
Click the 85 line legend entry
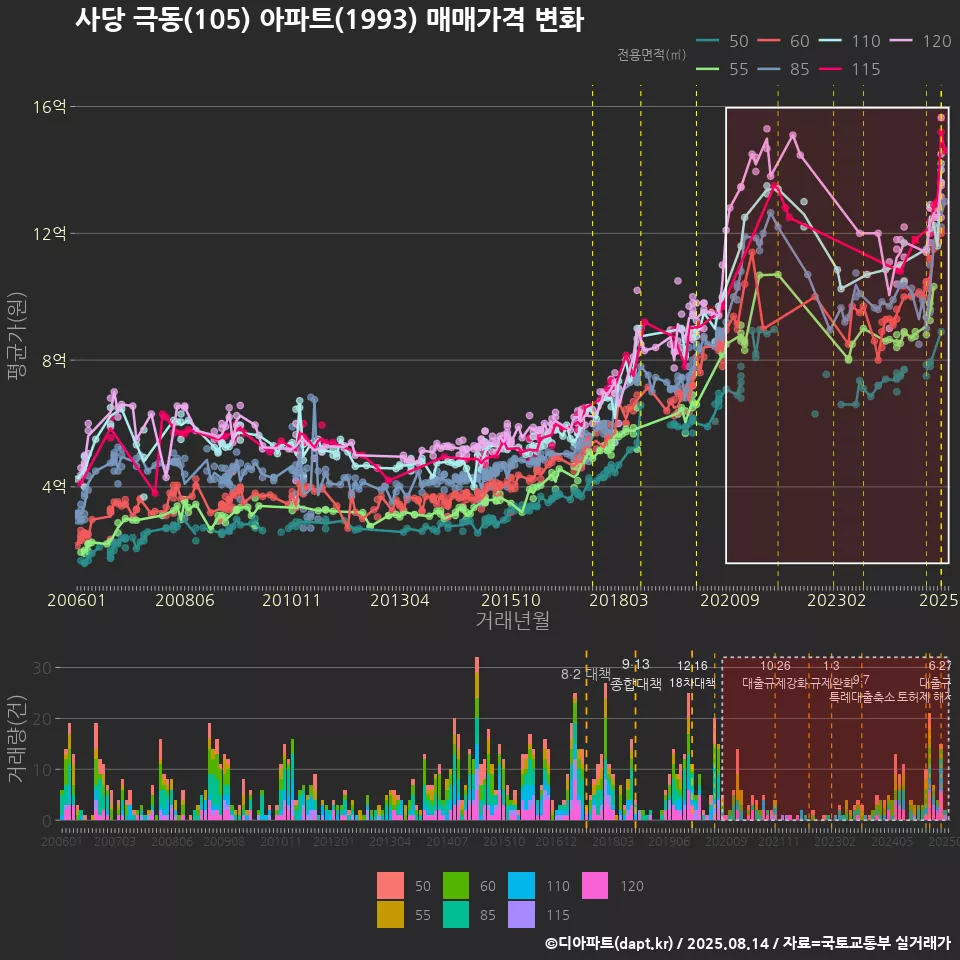(783, 69)
